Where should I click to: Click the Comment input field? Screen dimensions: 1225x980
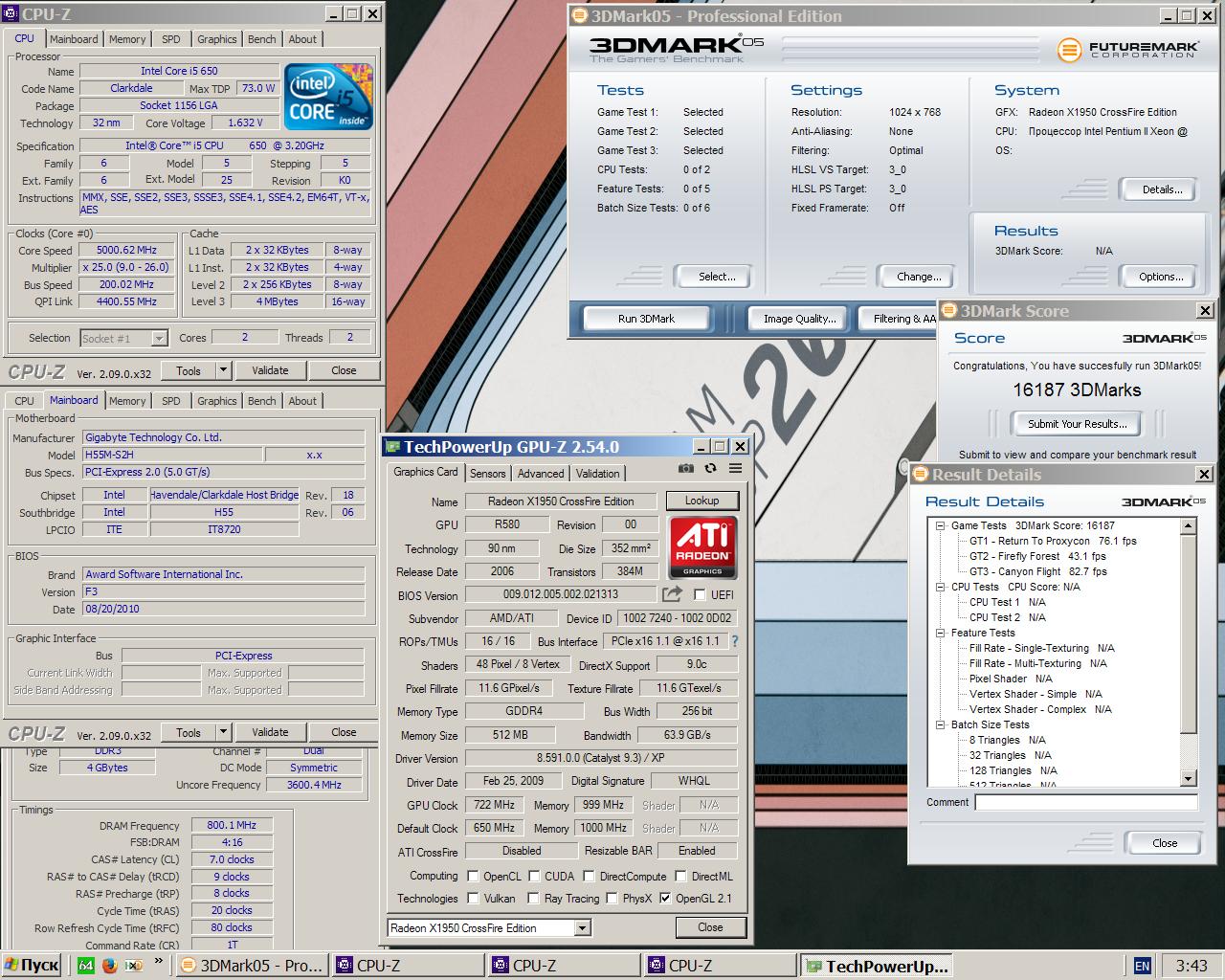click(x=1086, y=802)
